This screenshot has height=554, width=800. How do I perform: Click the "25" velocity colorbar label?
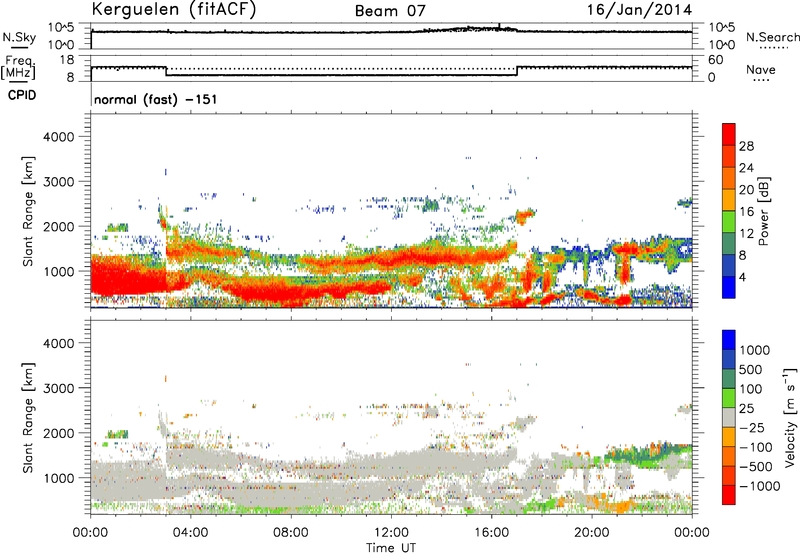747,409
